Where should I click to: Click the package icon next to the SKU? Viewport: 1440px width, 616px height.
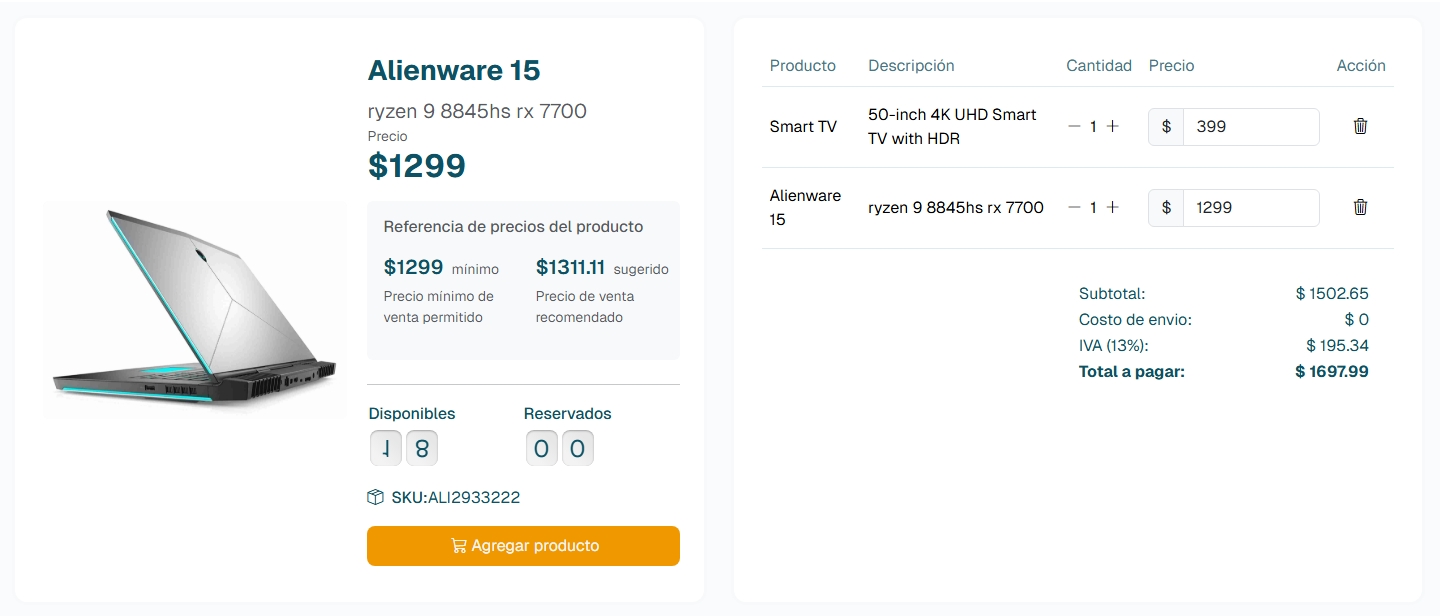point(376,496)
